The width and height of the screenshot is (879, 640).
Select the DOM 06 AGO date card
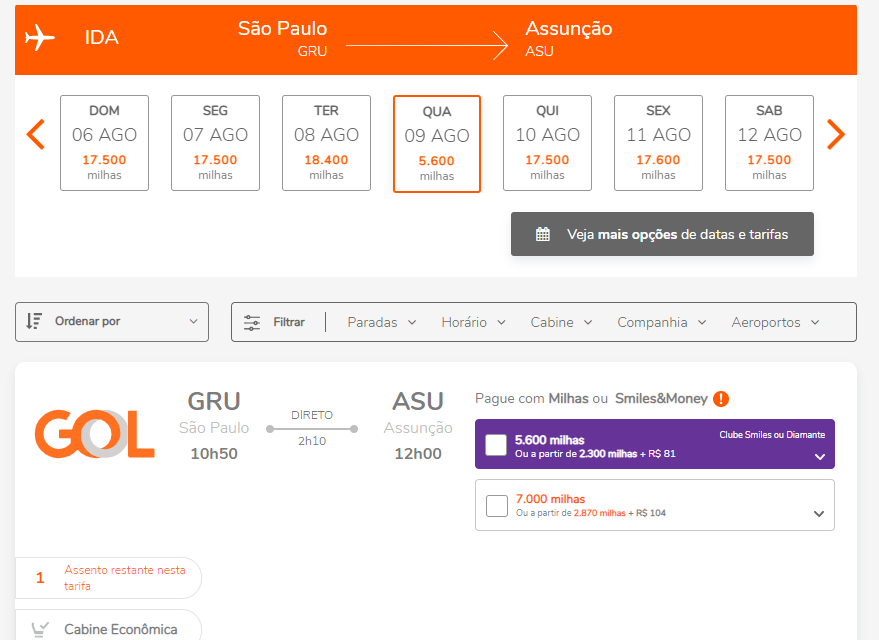tap(104, 141)
